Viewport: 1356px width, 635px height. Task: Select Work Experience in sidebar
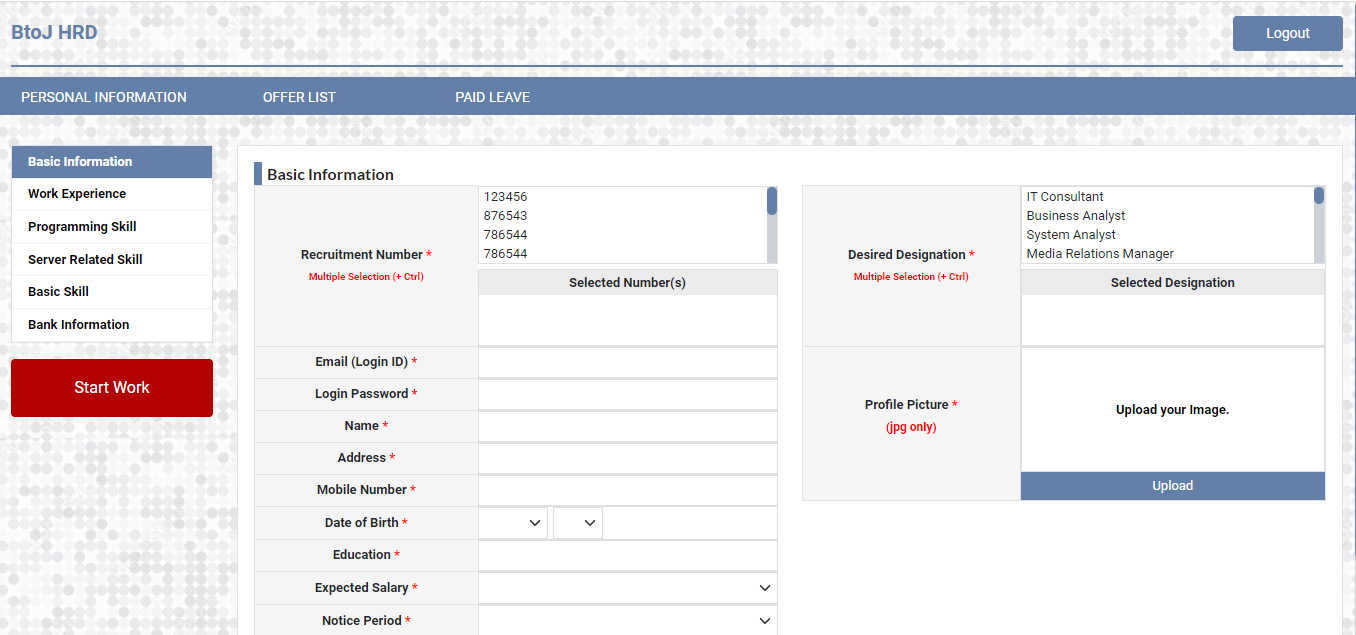(x=77, y=194)
